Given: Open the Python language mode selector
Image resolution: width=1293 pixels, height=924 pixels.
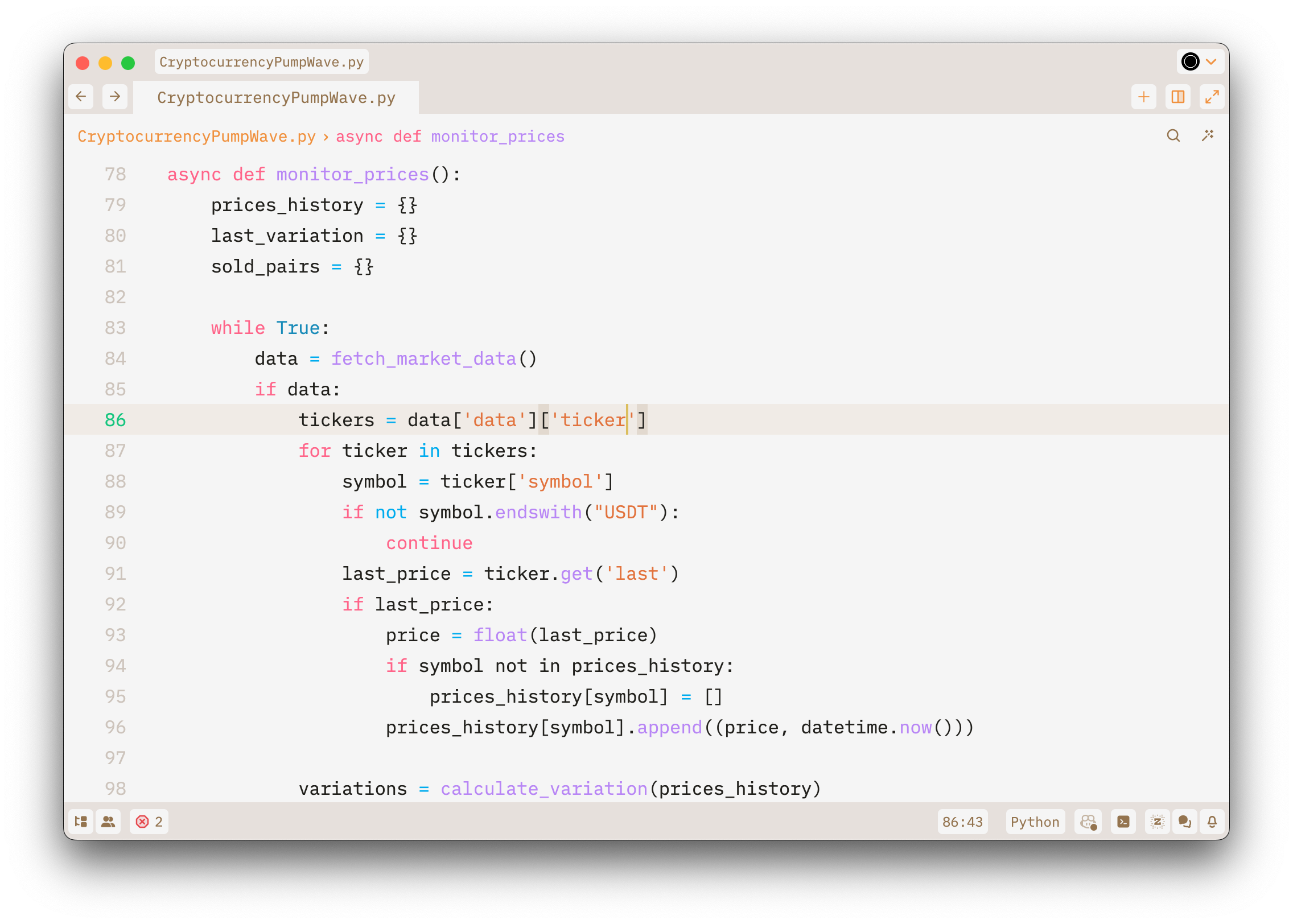Looking at the screenshot, I should coord(1035,821).
